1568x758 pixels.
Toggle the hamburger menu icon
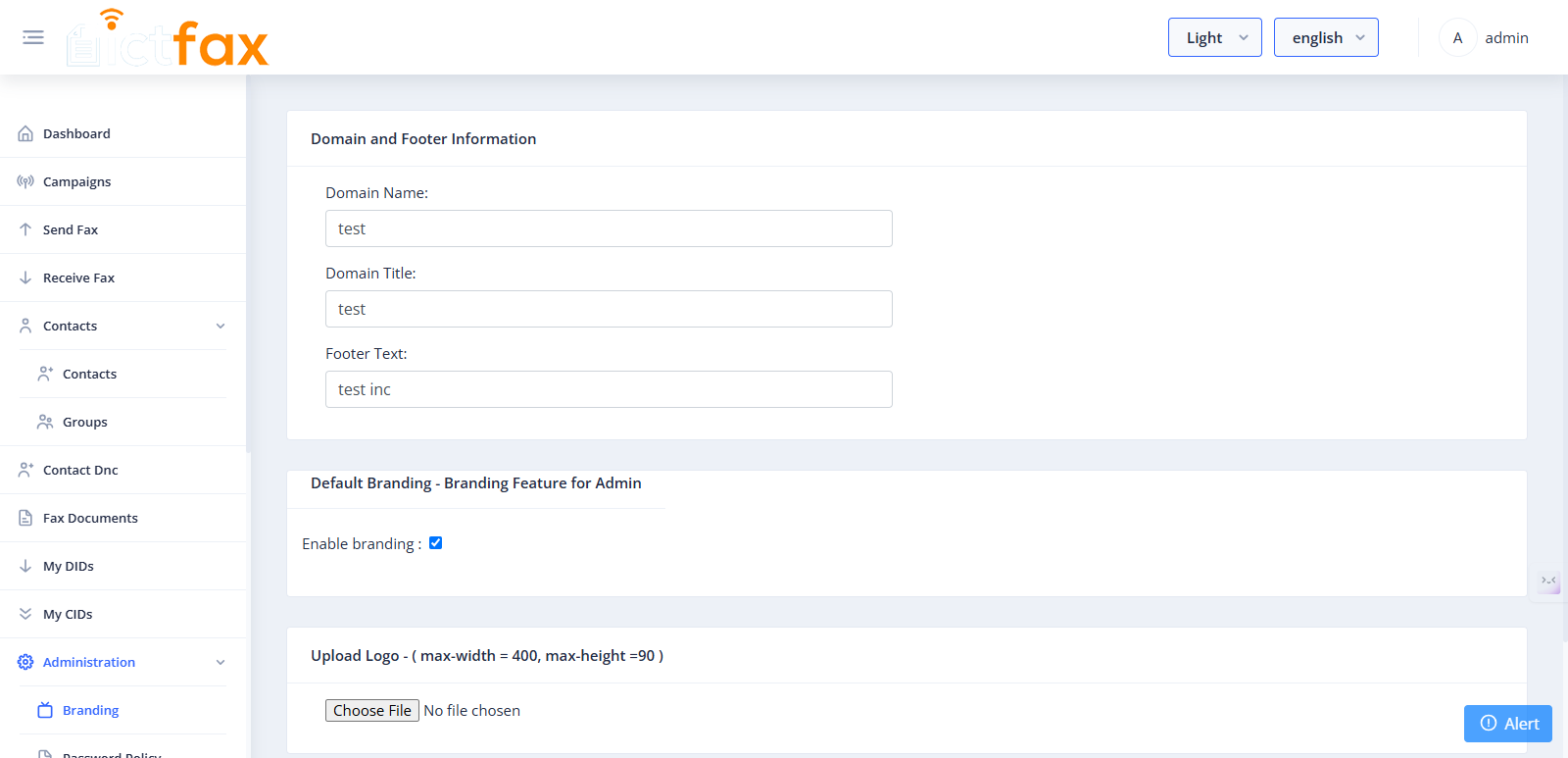click(33, 37)
